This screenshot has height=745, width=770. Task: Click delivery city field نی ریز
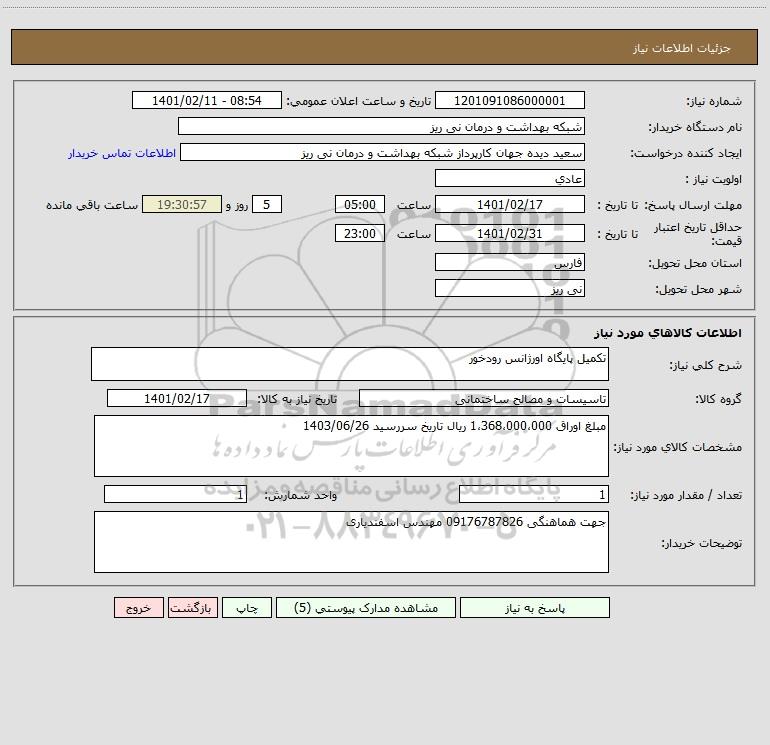coord(510,288)
